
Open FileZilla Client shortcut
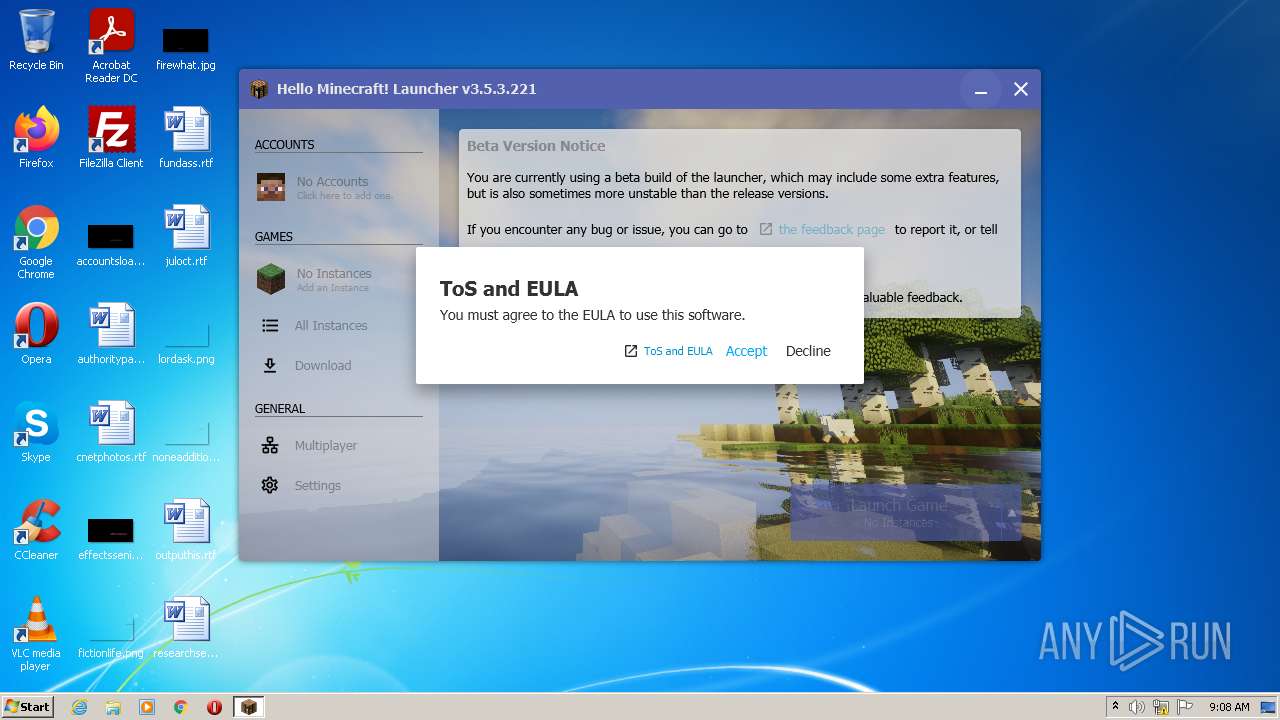(111, 138)
